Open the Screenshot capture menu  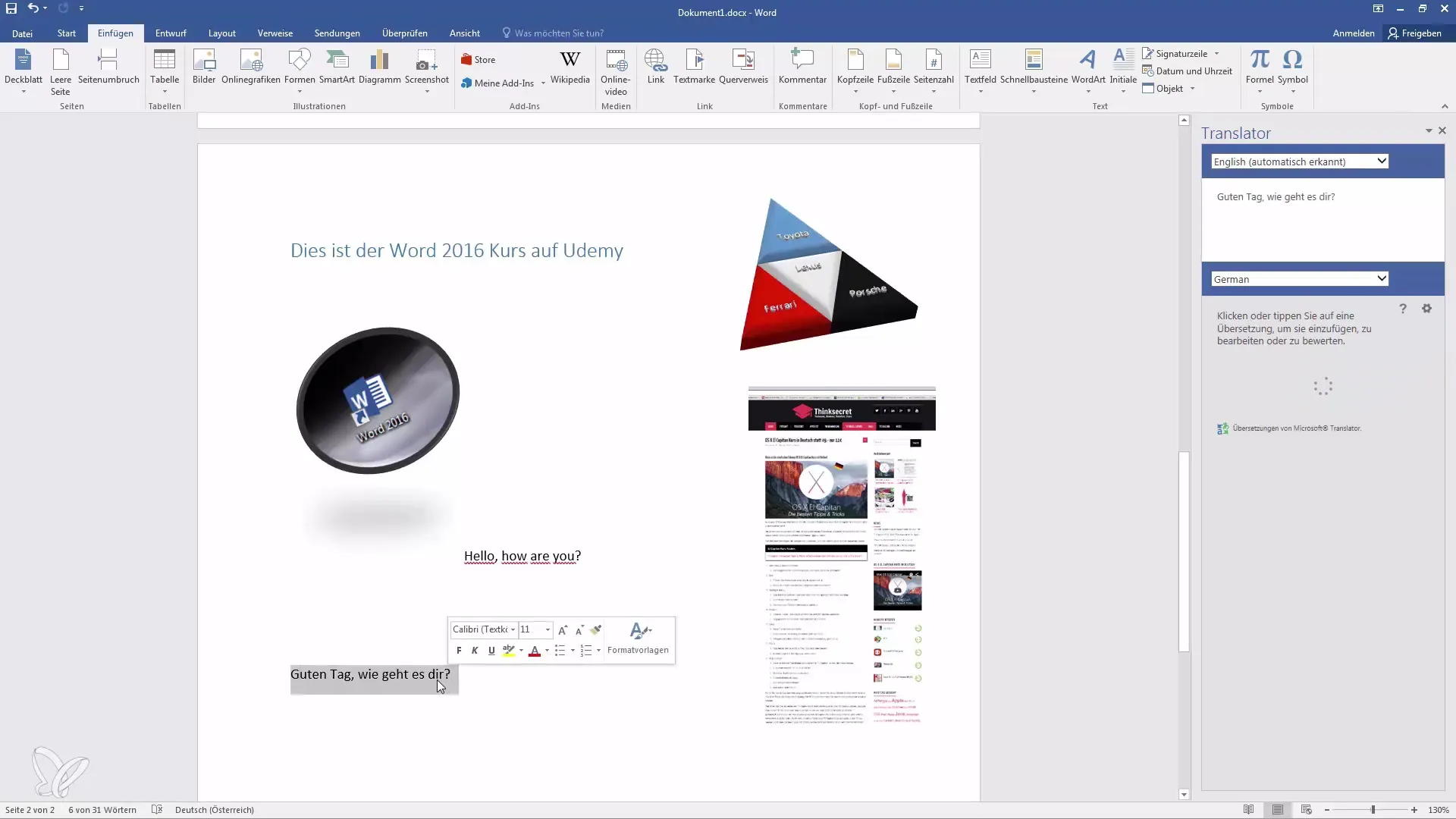click(x=427, y=71)
